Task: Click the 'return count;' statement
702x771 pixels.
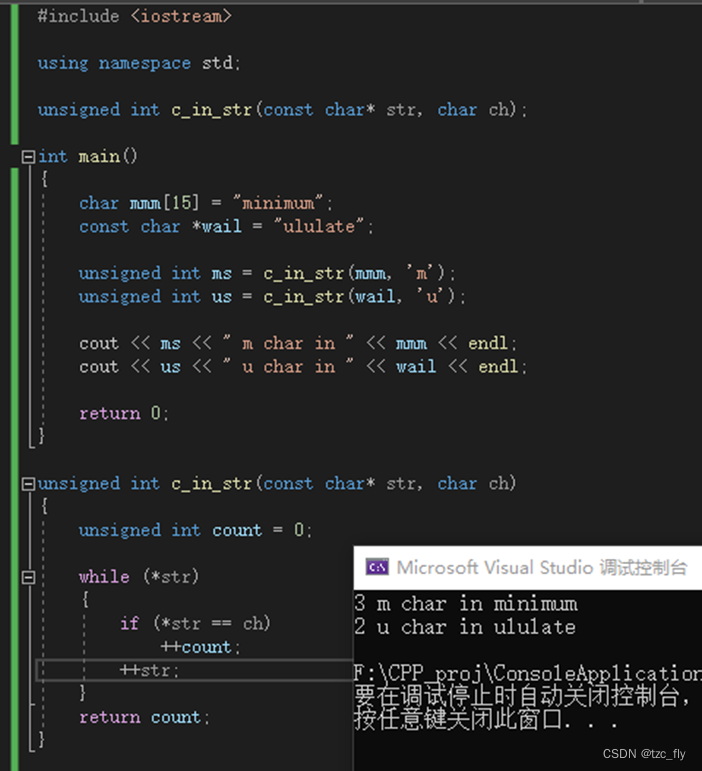Action: click(x=145, y=717)
